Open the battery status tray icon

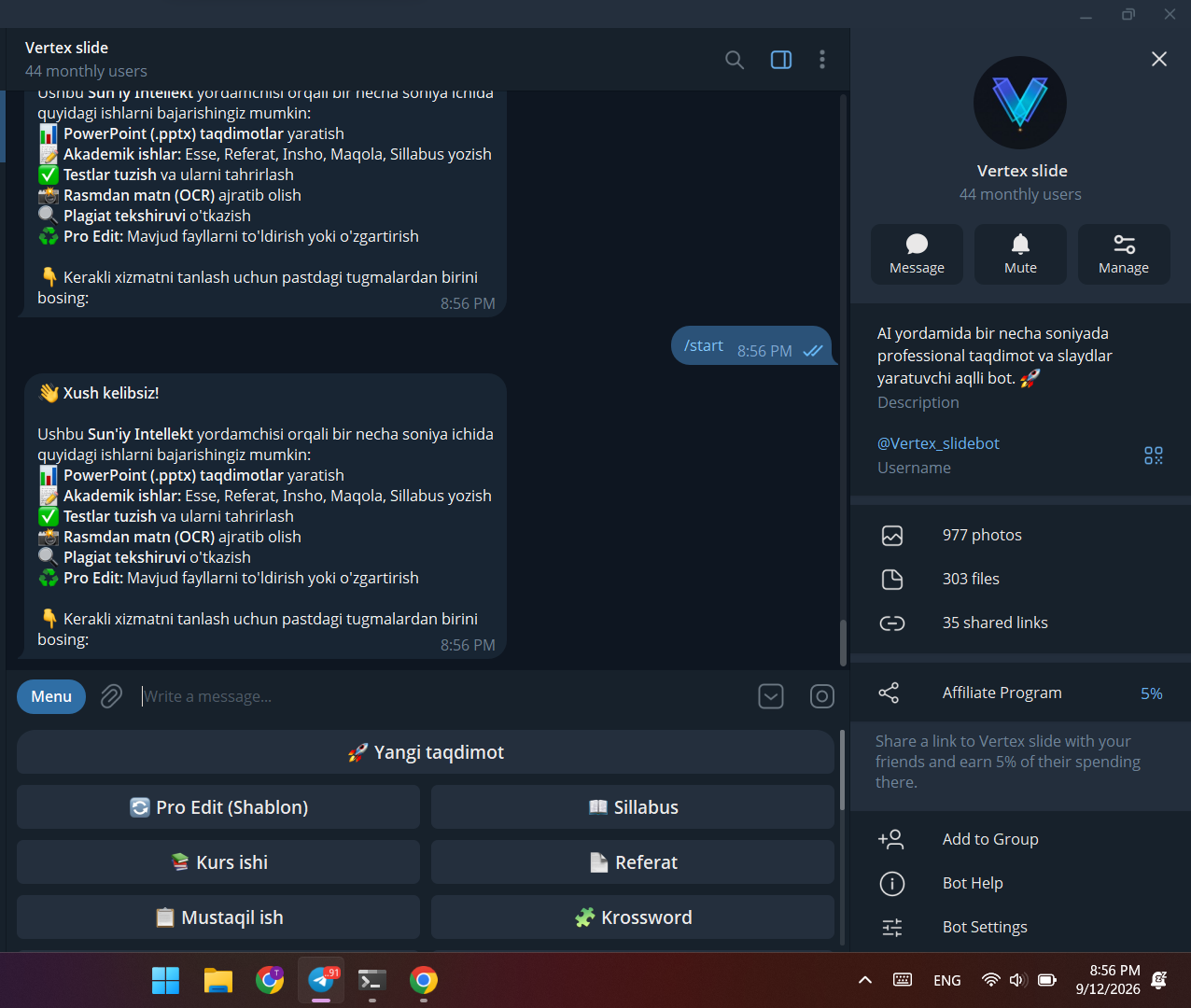tap(1047, 980)
